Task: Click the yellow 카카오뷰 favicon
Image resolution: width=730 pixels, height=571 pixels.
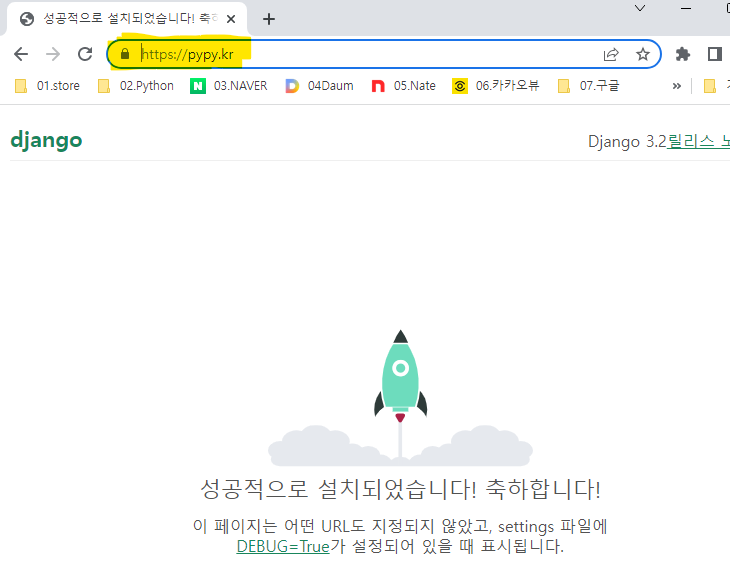Action: pos(460,86)
